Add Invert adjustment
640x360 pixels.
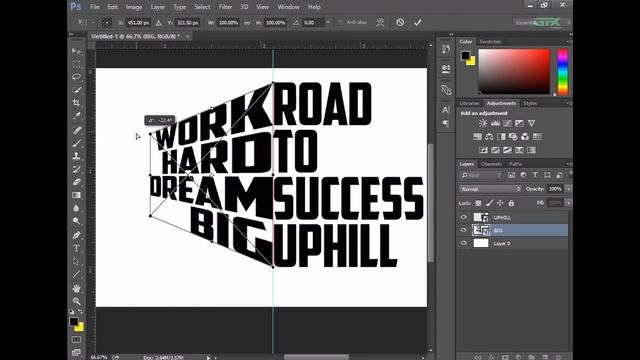tap(483, 150)
